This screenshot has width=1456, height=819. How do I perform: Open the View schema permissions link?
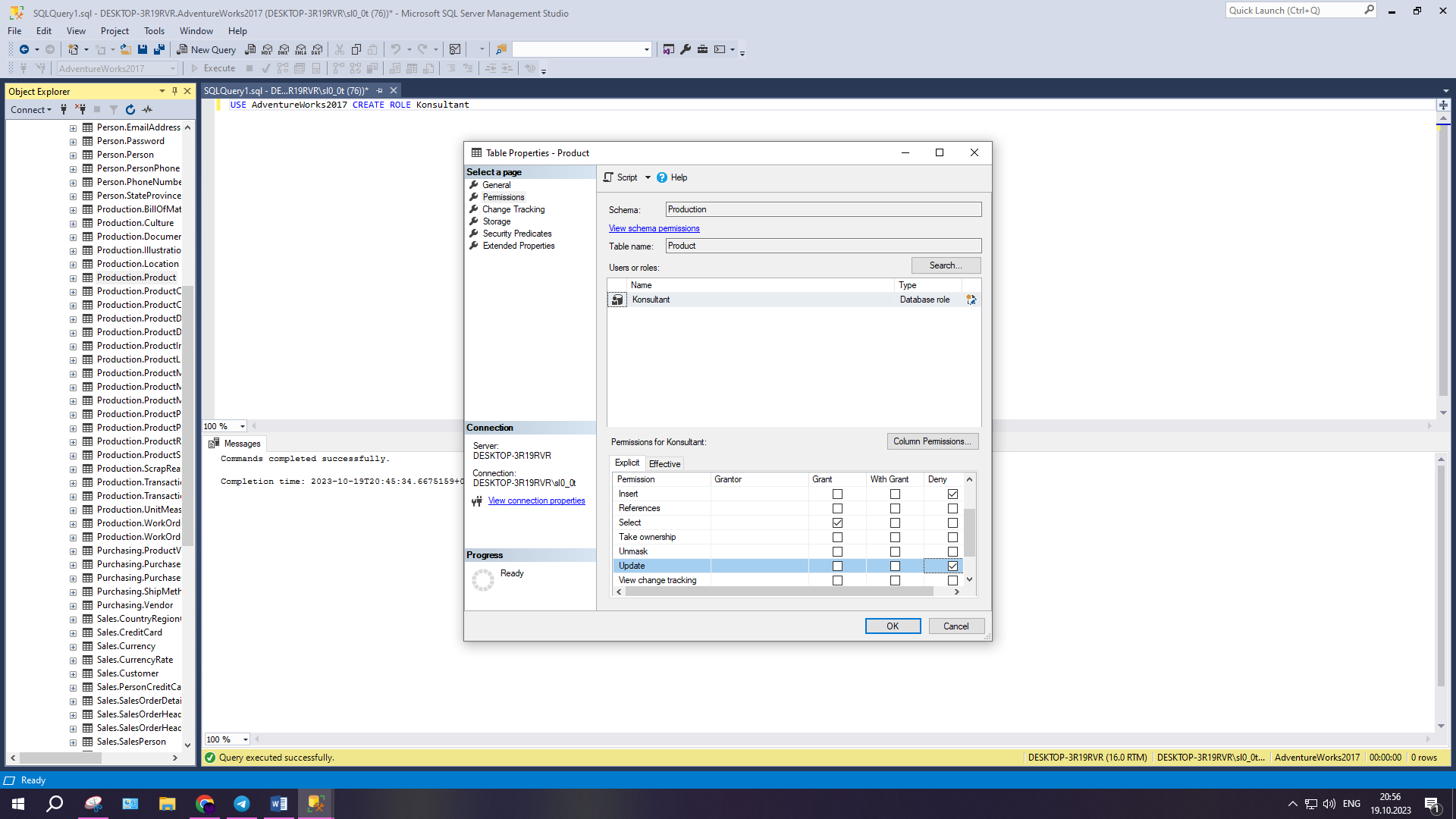(x=654, y=228)
